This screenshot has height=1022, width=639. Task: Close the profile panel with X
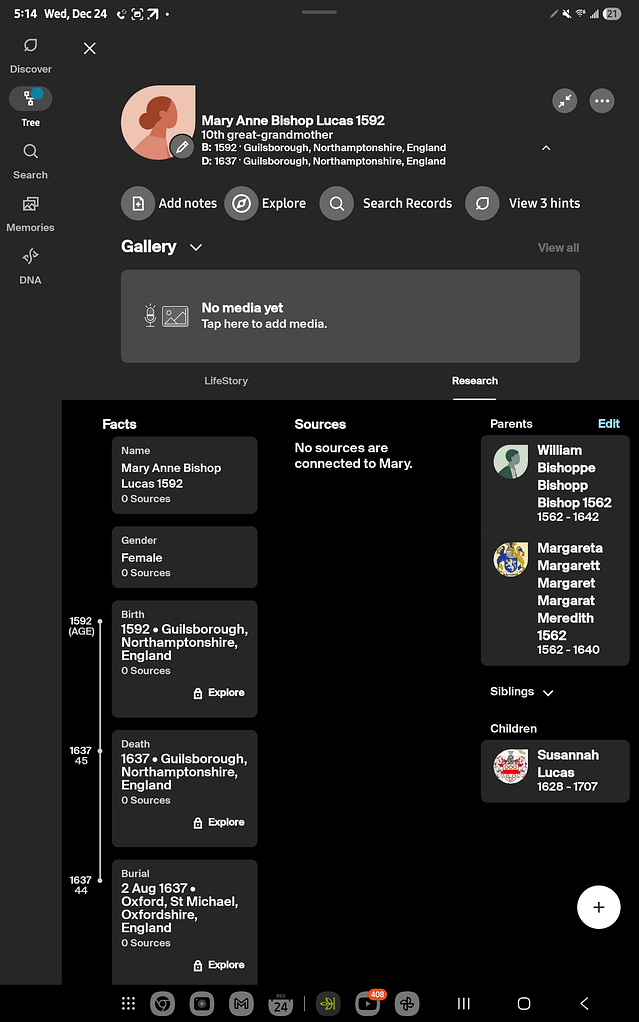90,48
